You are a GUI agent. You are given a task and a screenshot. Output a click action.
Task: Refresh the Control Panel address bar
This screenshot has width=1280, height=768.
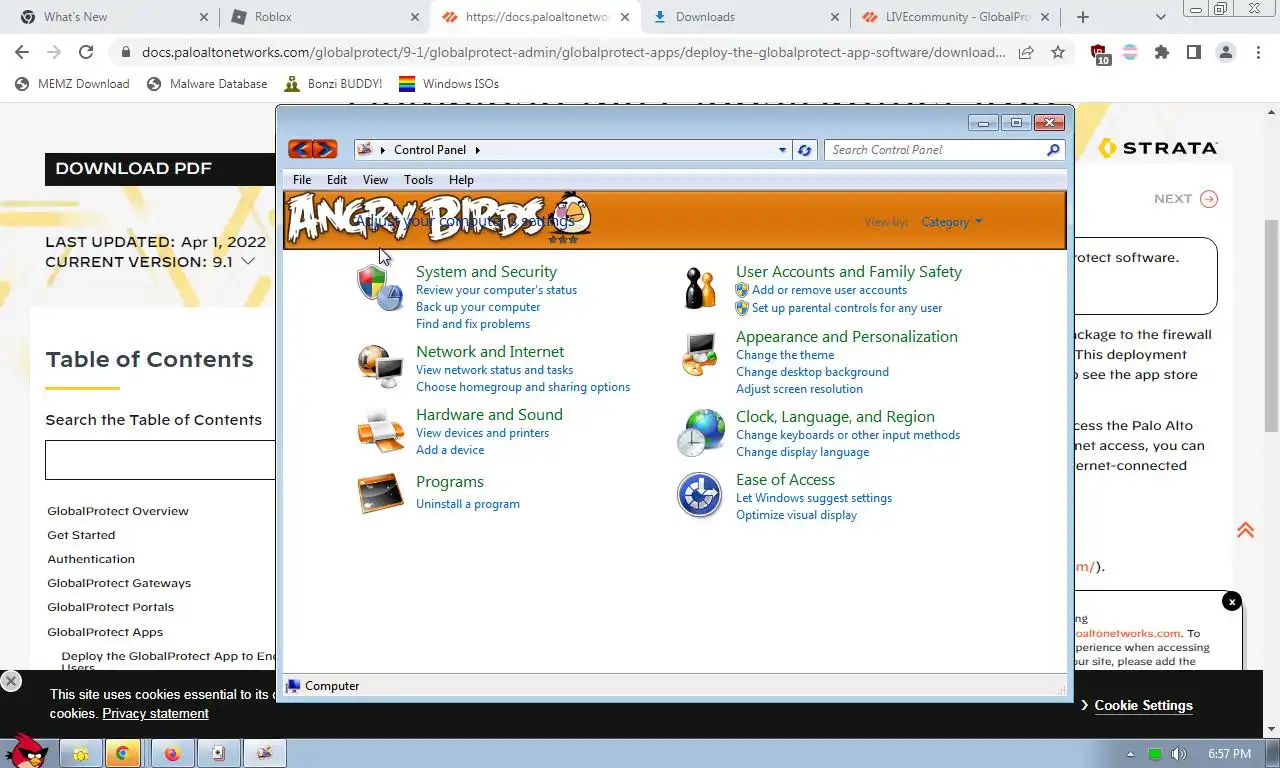point(805,150)
